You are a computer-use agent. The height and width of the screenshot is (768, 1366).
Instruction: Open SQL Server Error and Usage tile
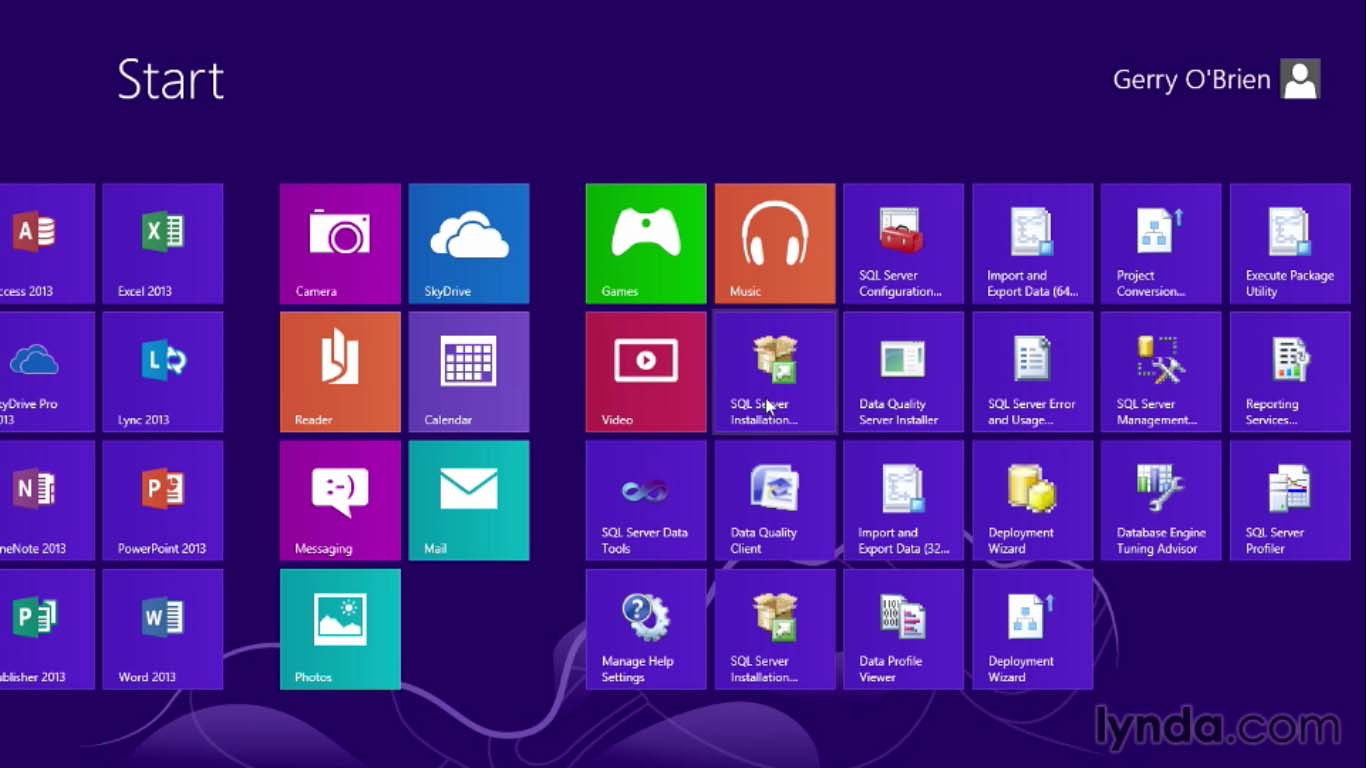tap(1033, 372)
